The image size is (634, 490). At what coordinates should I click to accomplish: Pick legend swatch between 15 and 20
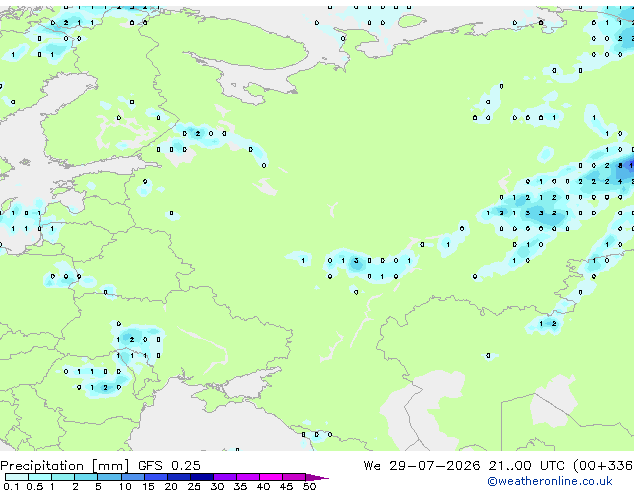pos(156,477)
